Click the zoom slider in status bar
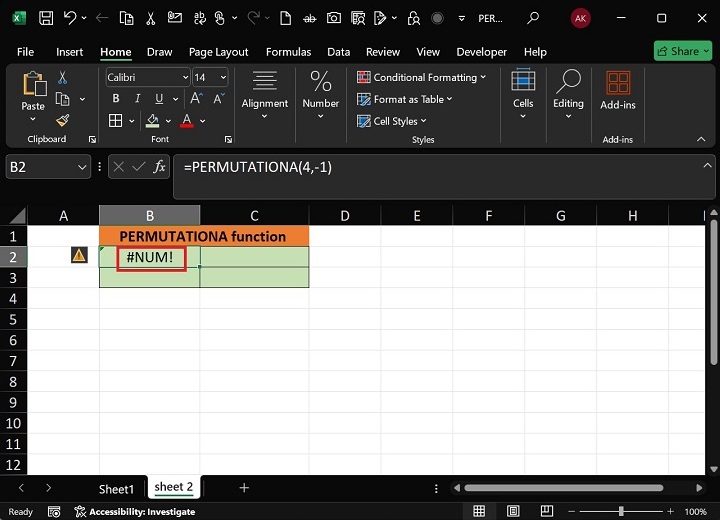Image resolution: width=720 pixels, height=520 pixels. (621, 511)
